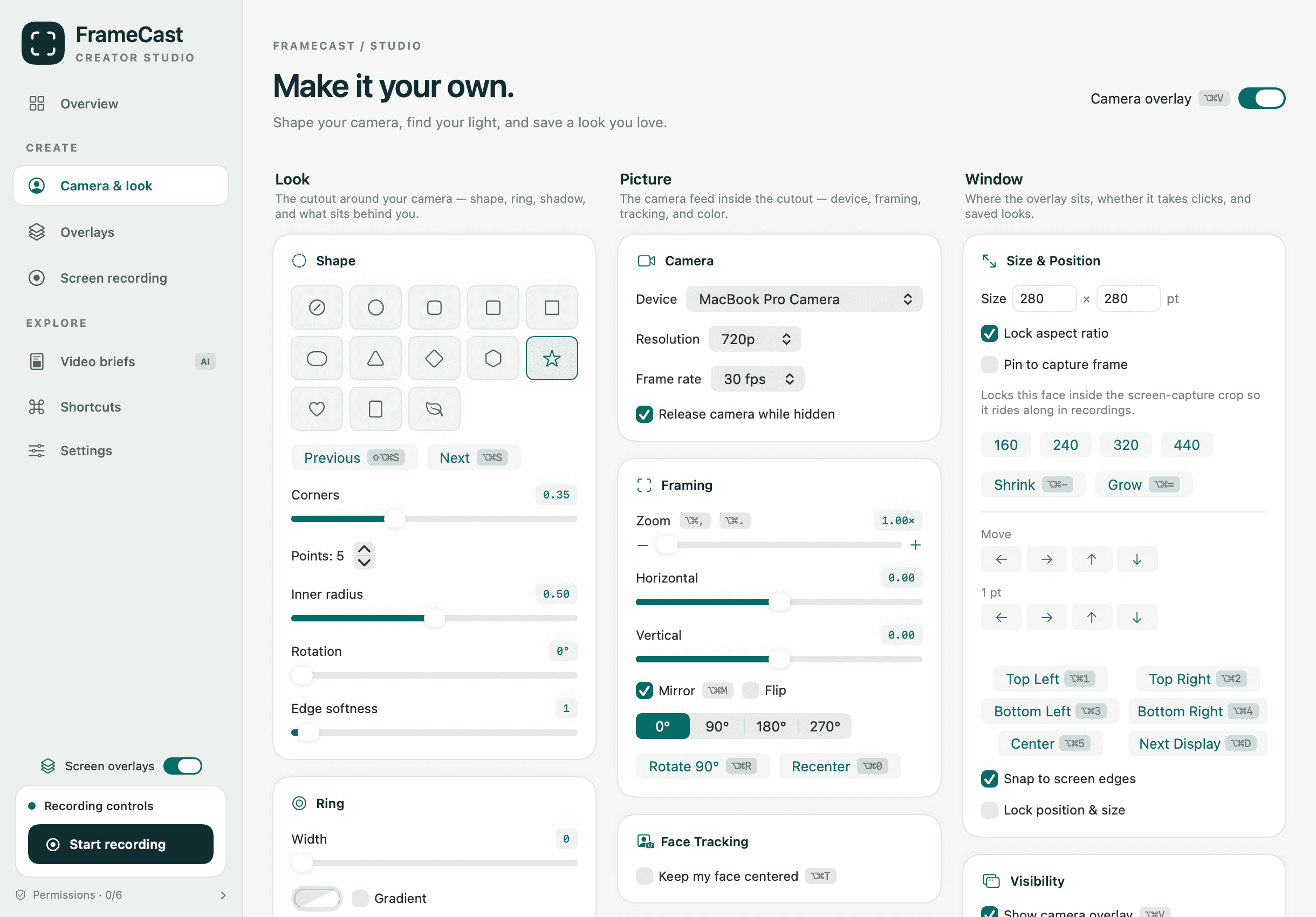
Task: Open Shortcuts page
Action: click(120, 407)
